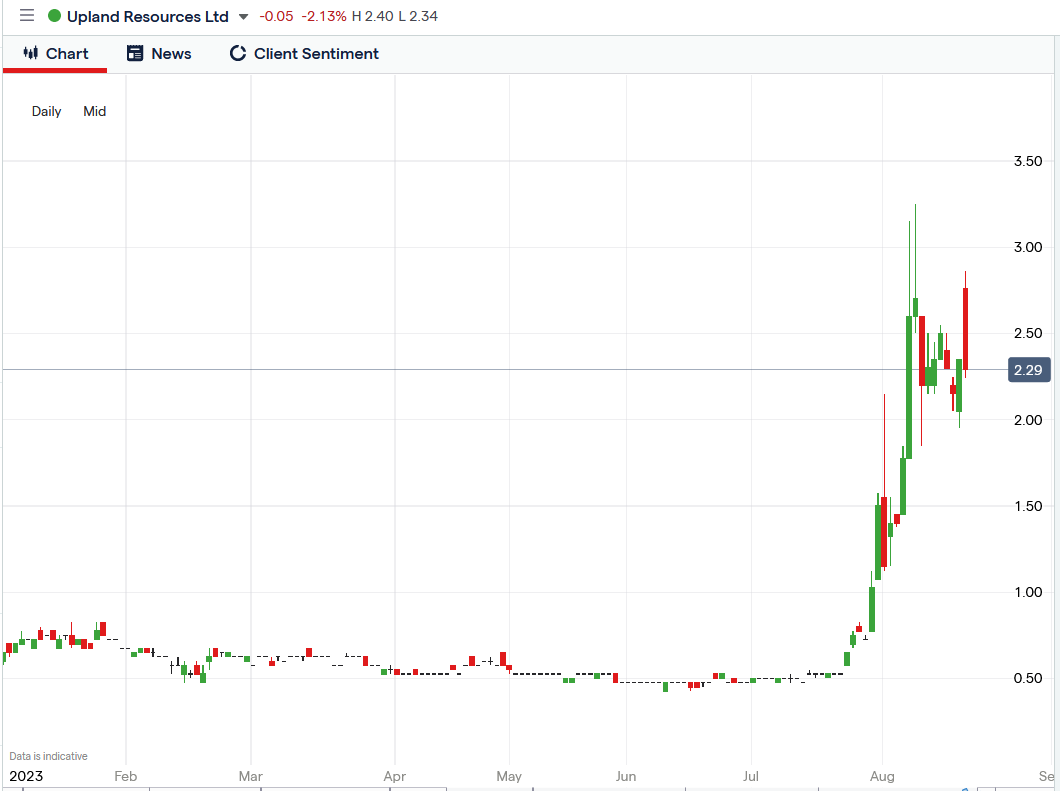Click the Jul date axis label

pyautogui.click(x=750, y=776)
